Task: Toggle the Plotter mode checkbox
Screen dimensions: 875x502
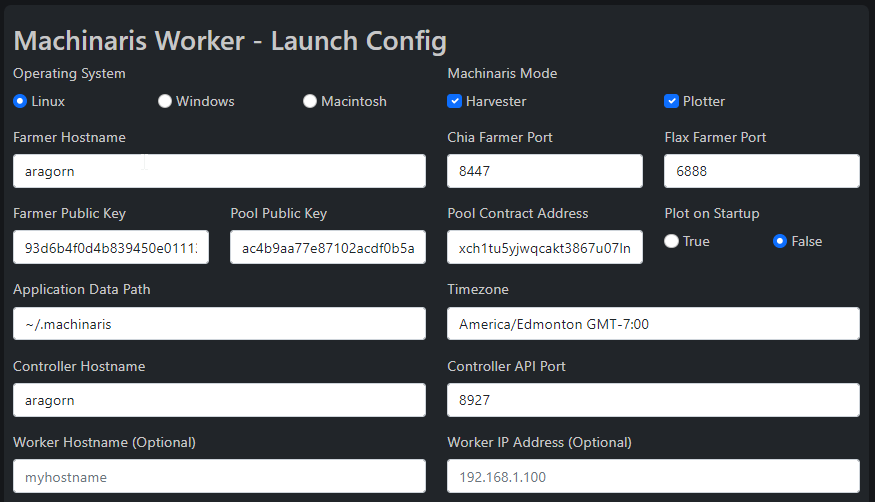Action: 671,101
